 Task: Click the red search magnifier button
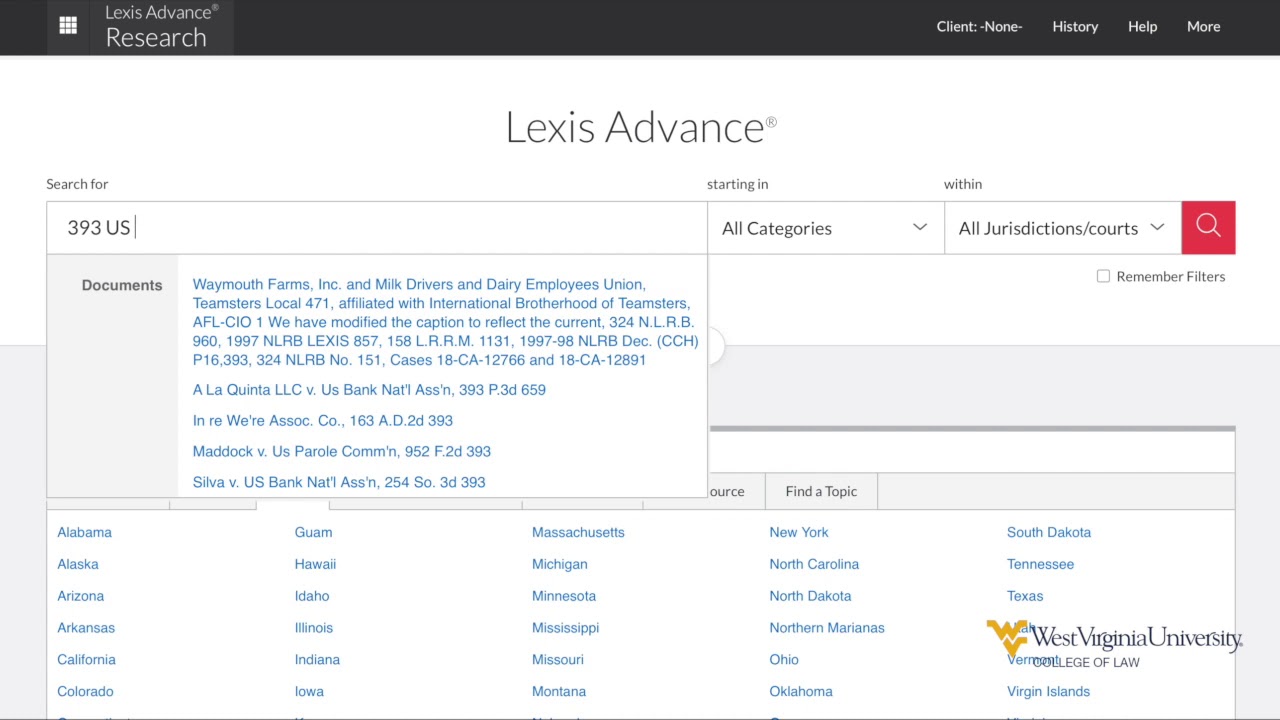click(x=1207, y=227)
